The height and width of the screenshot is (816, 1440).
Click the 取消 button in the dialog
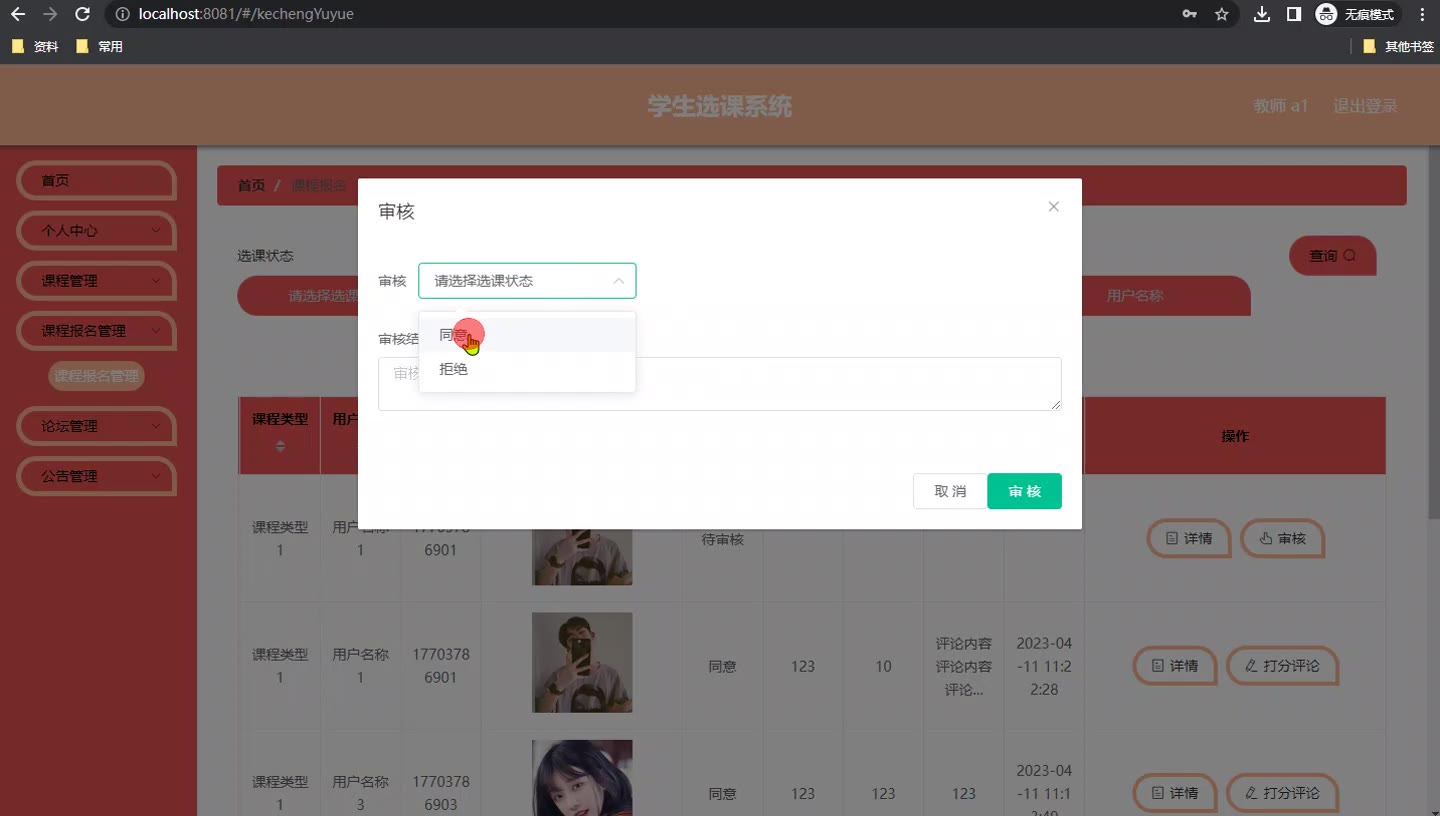click(950, 491)
